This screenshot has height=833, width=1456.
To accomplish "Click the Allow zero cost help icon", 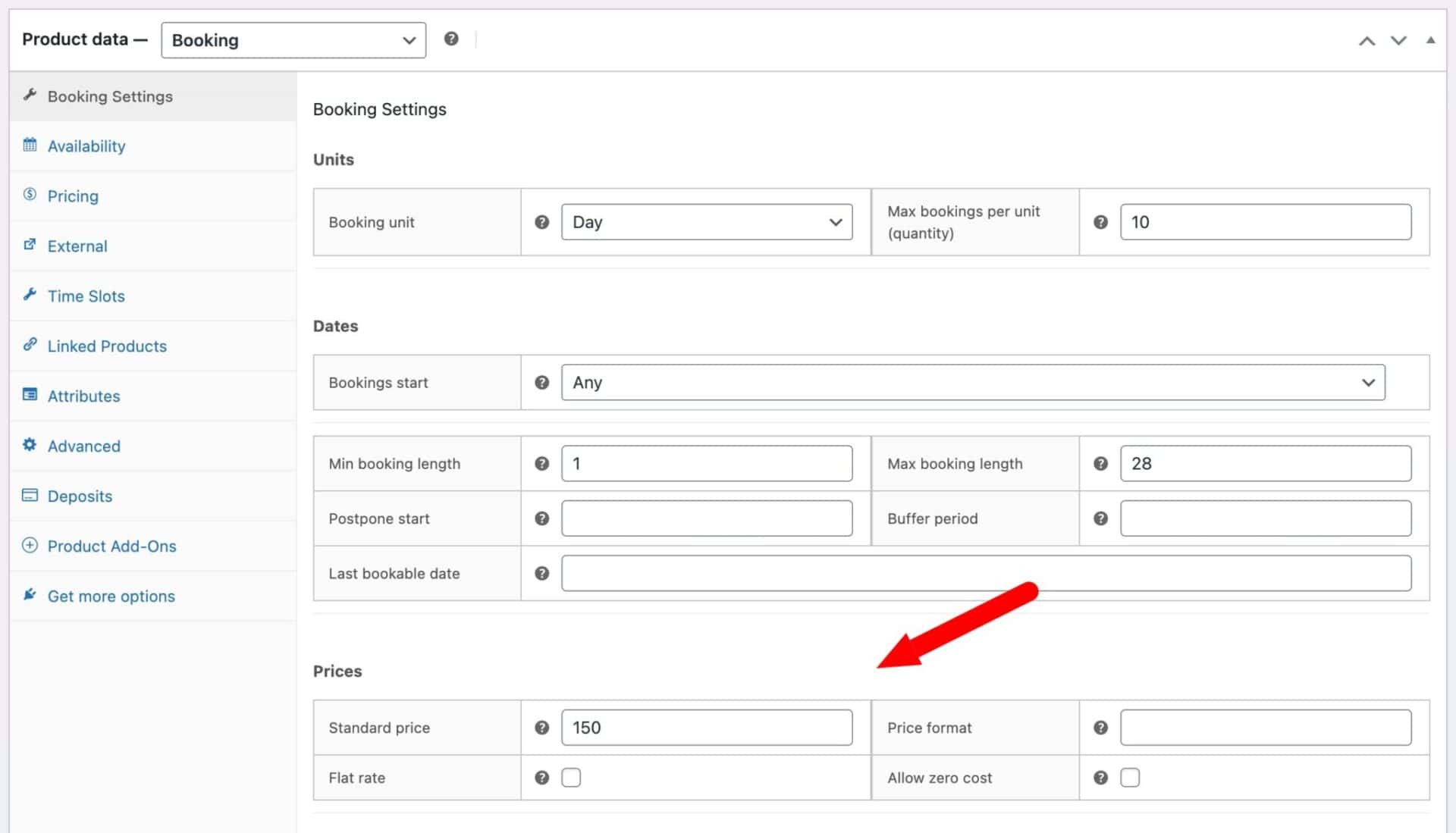I will [1100, 778].
